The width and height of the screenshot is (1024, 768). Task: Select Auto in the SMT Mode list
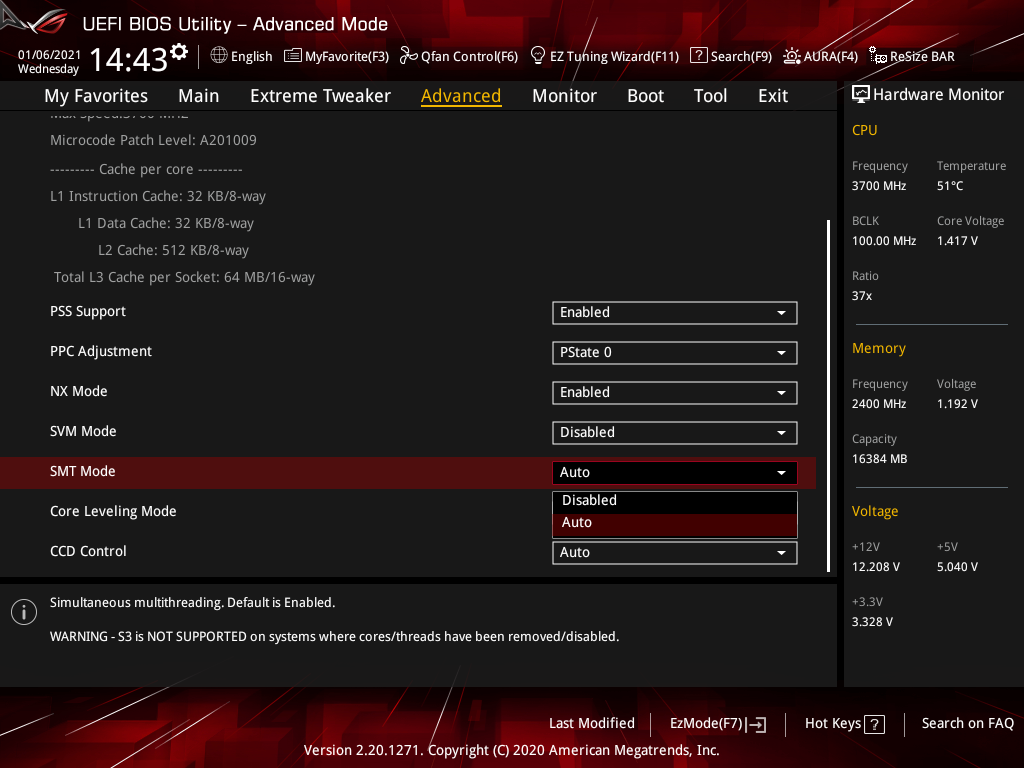click(x=675, y=523)
